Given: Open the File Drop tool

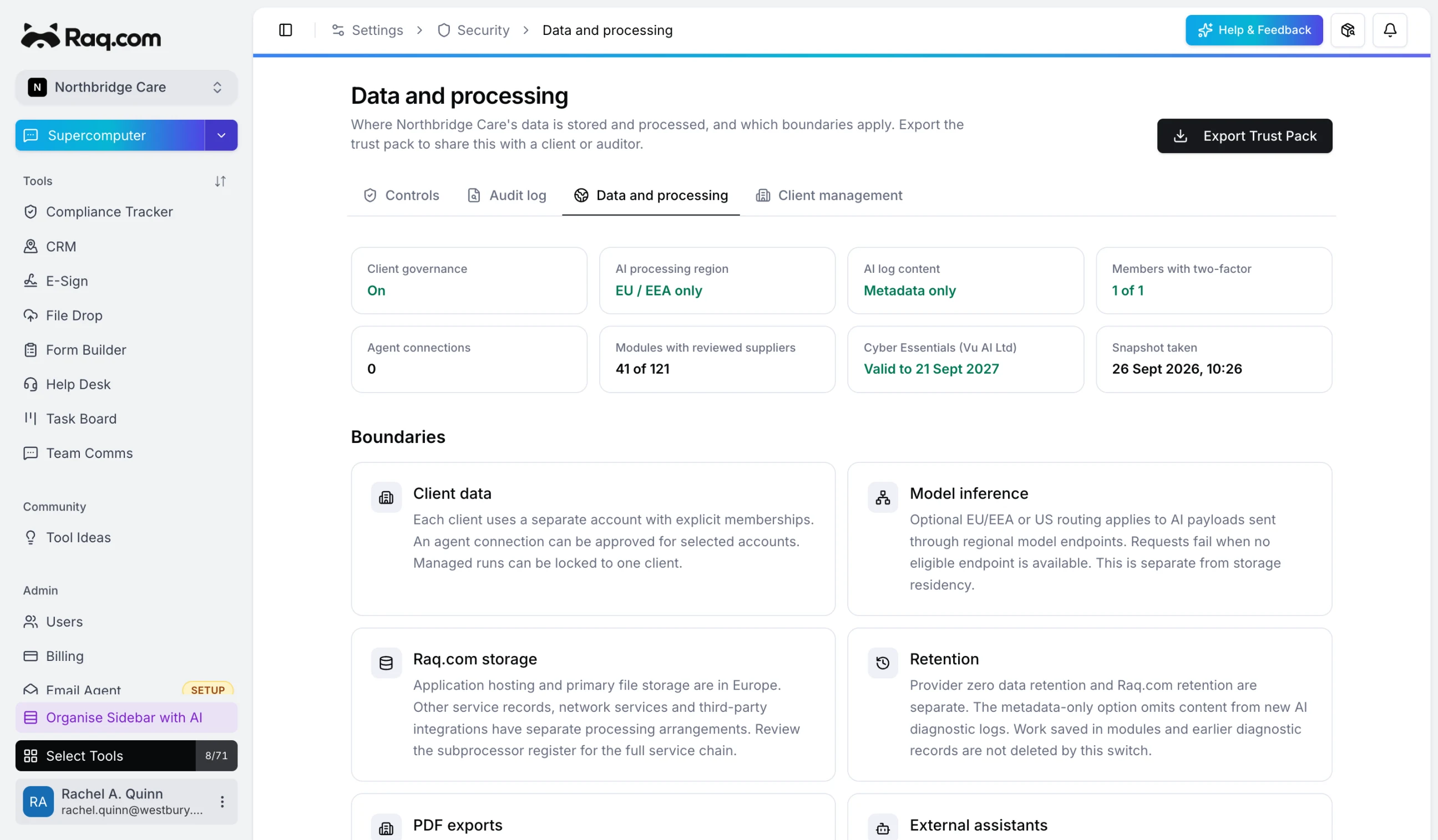Looking at the screenshot, I should tap(126, 315).
